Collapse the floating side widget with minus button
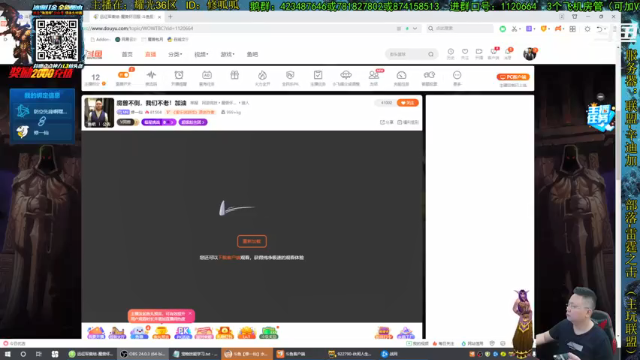The image size is (640, 360). pos(600,97)
